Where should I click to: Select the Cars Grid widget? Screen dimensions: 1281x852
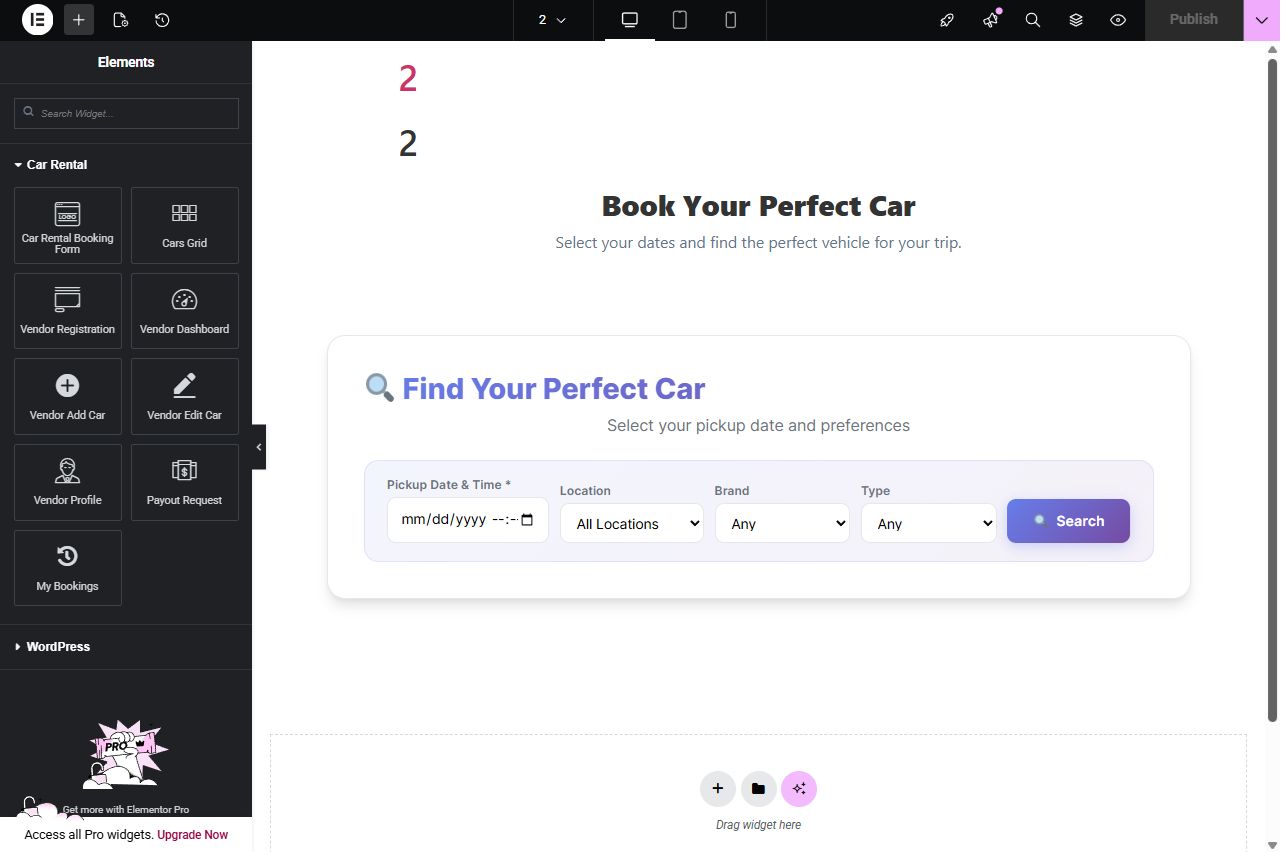[185, 225]
